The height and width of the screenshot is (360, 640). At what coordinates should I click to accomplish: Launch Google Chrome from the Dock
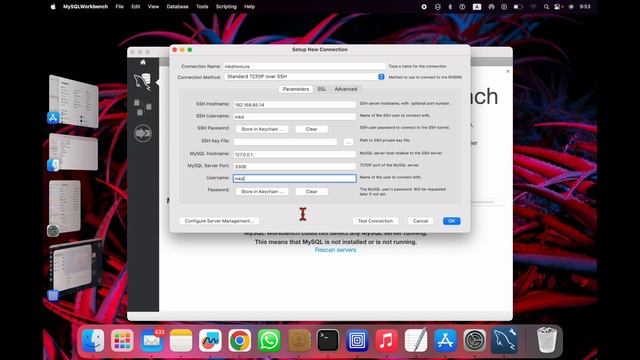coord(240,340)
